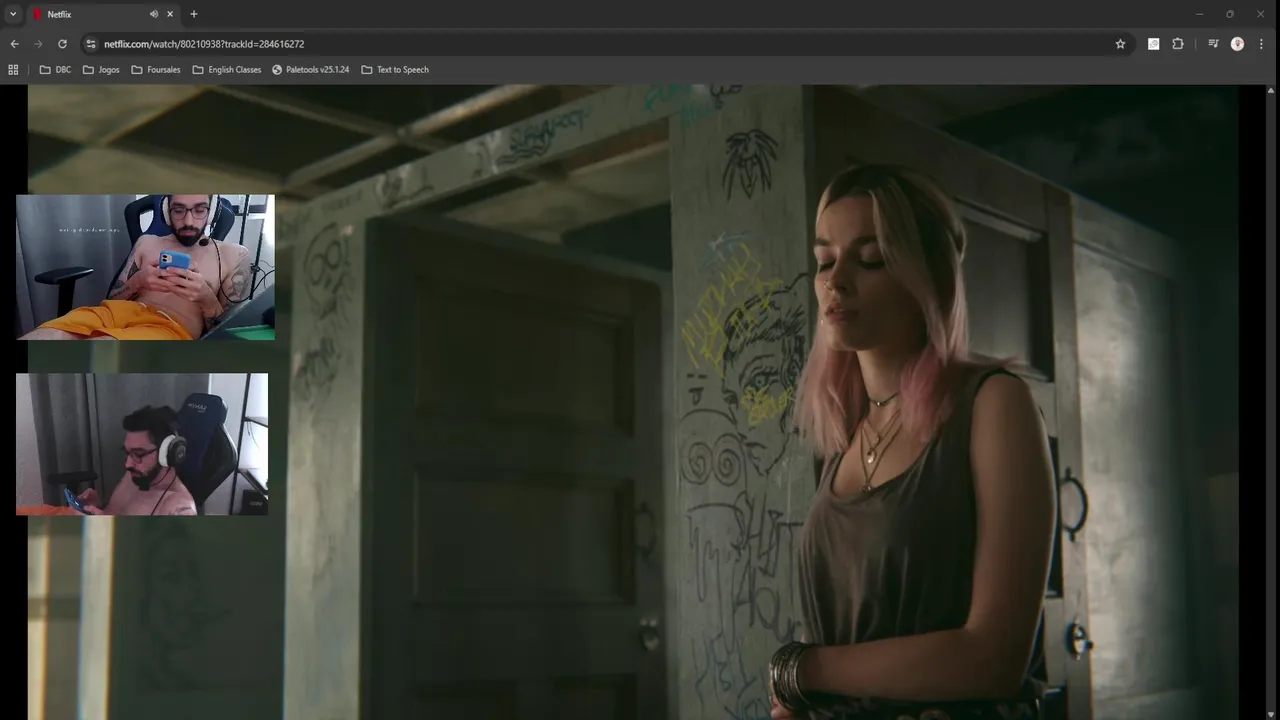View site information icon in address bar
Screen dimensions: 1280x720
[x=91, y=44]
